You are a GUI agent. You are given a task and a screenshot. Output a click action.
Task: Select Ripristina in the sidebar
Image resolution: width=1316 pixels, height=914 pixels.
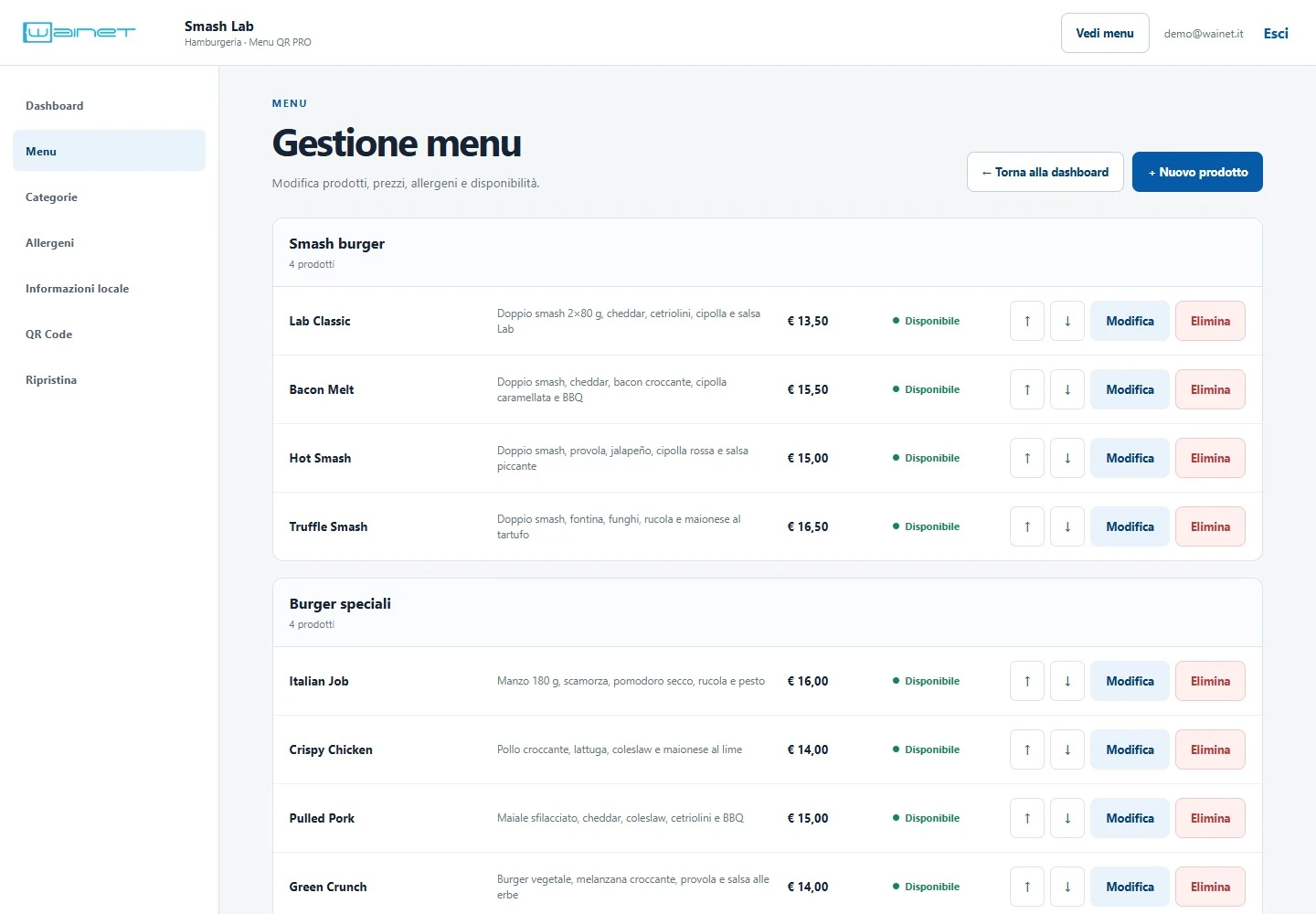pyautogui.click(x=109, y=380)
